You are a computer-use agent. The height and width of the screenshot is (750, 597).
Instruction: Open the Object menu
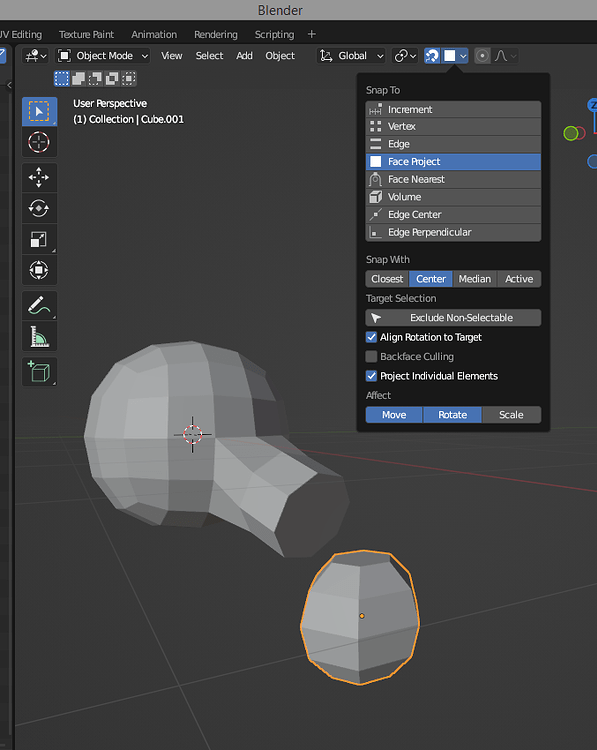pyautogui.click(x=280, y=56)
